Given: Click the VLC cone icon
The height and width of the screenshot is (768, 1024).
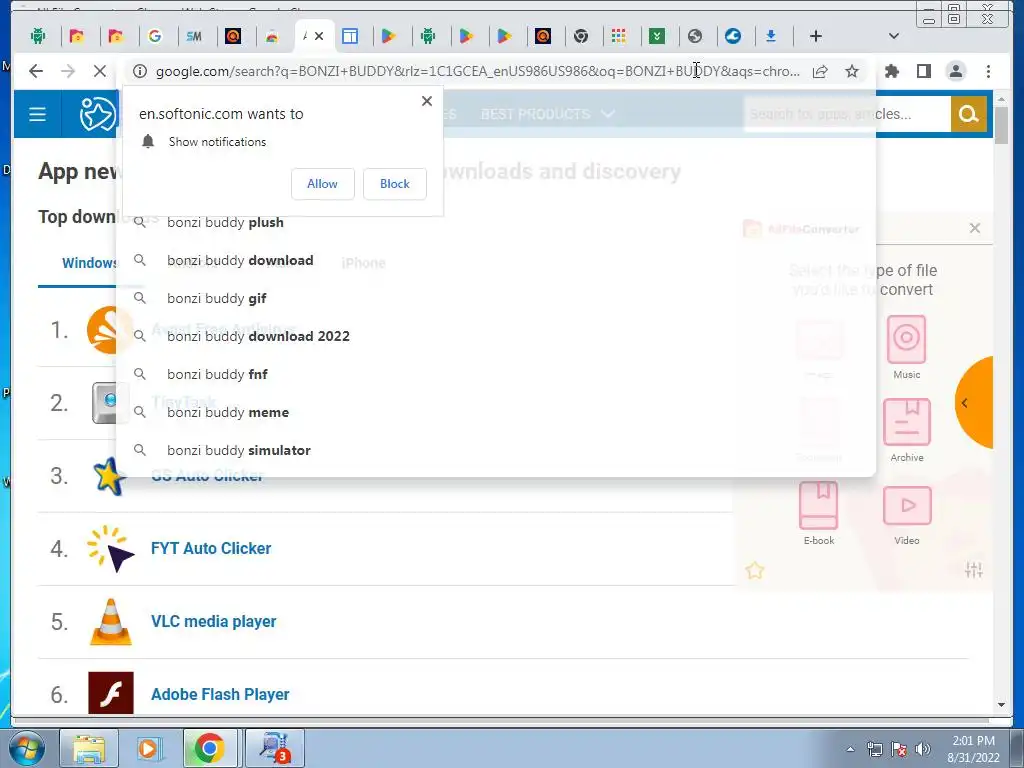Looking at the screenshot, I should pyautogui.click(x=110, y=622).
